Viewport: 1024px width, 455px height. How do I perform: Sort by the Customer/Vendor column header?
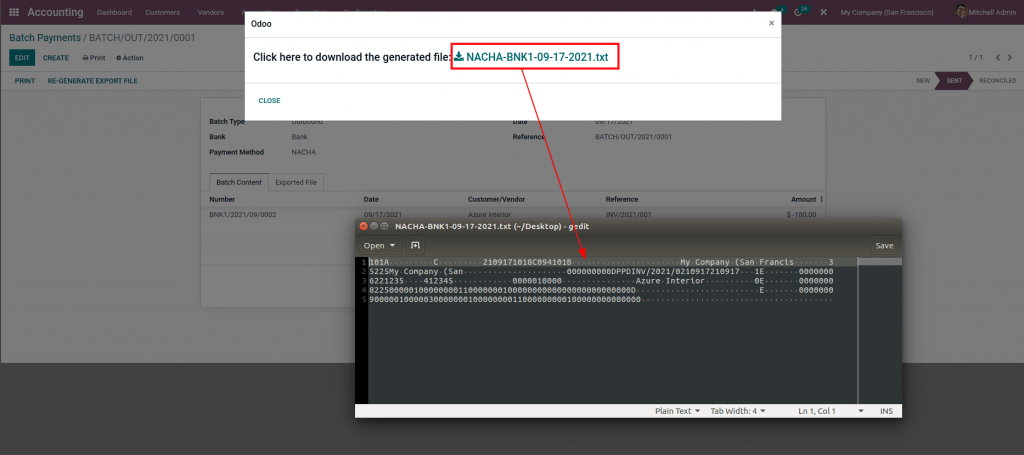click(x=496, y=199)
